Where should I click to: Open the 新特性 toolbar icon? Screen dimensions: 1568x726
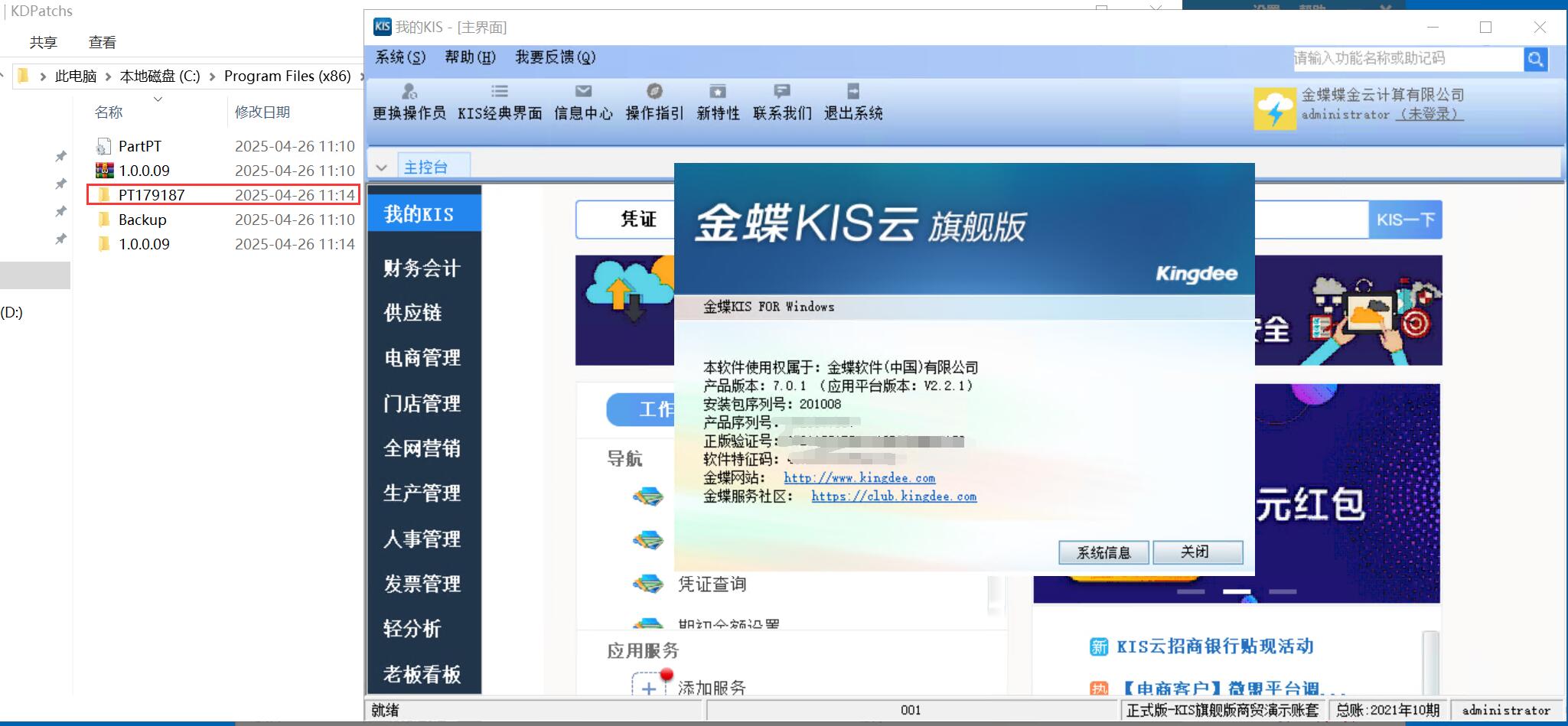(x=718, y=92)
